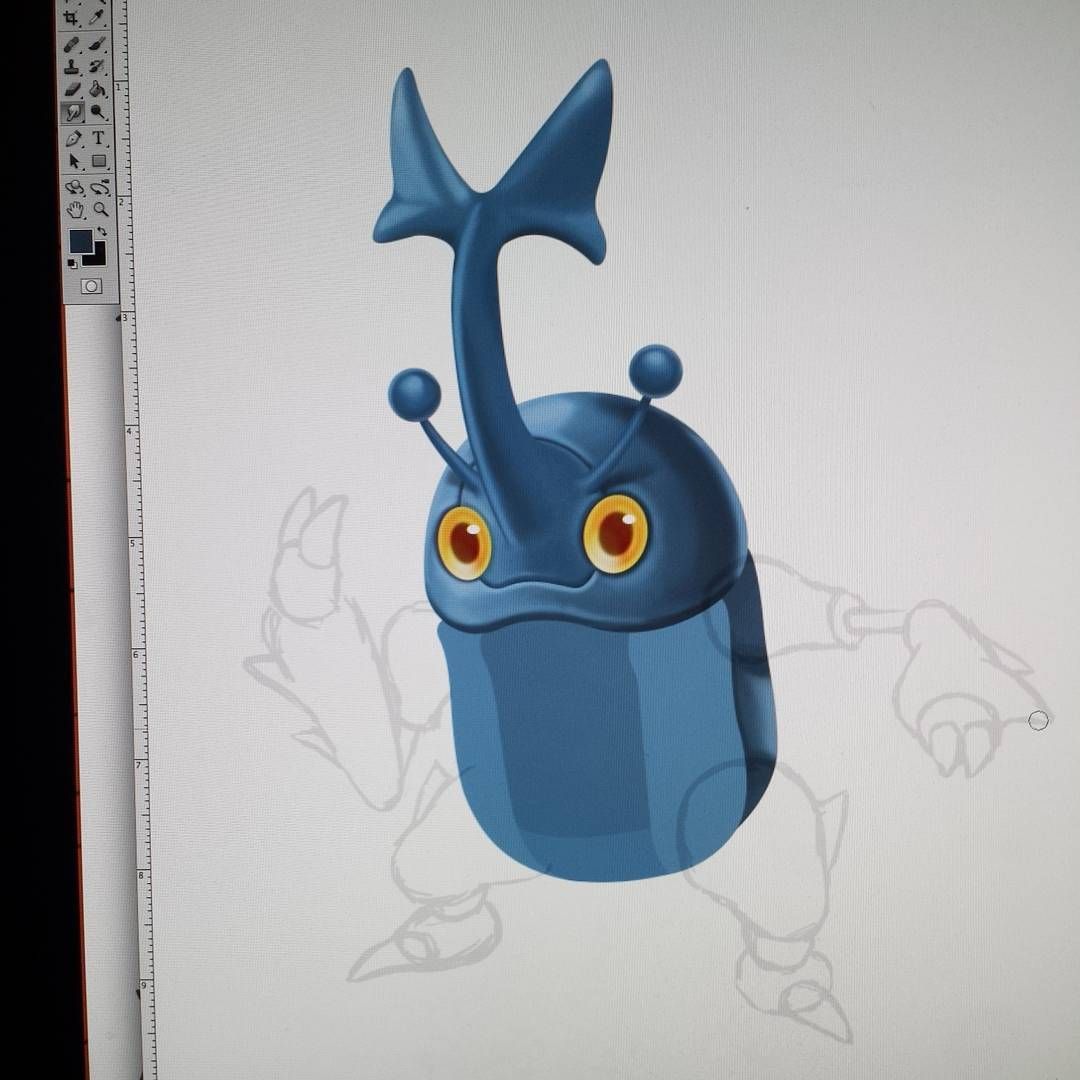Select the Paint Bucket tool
The image size is (1080, 1080).
pyautogui.click(x=98, y=88)
